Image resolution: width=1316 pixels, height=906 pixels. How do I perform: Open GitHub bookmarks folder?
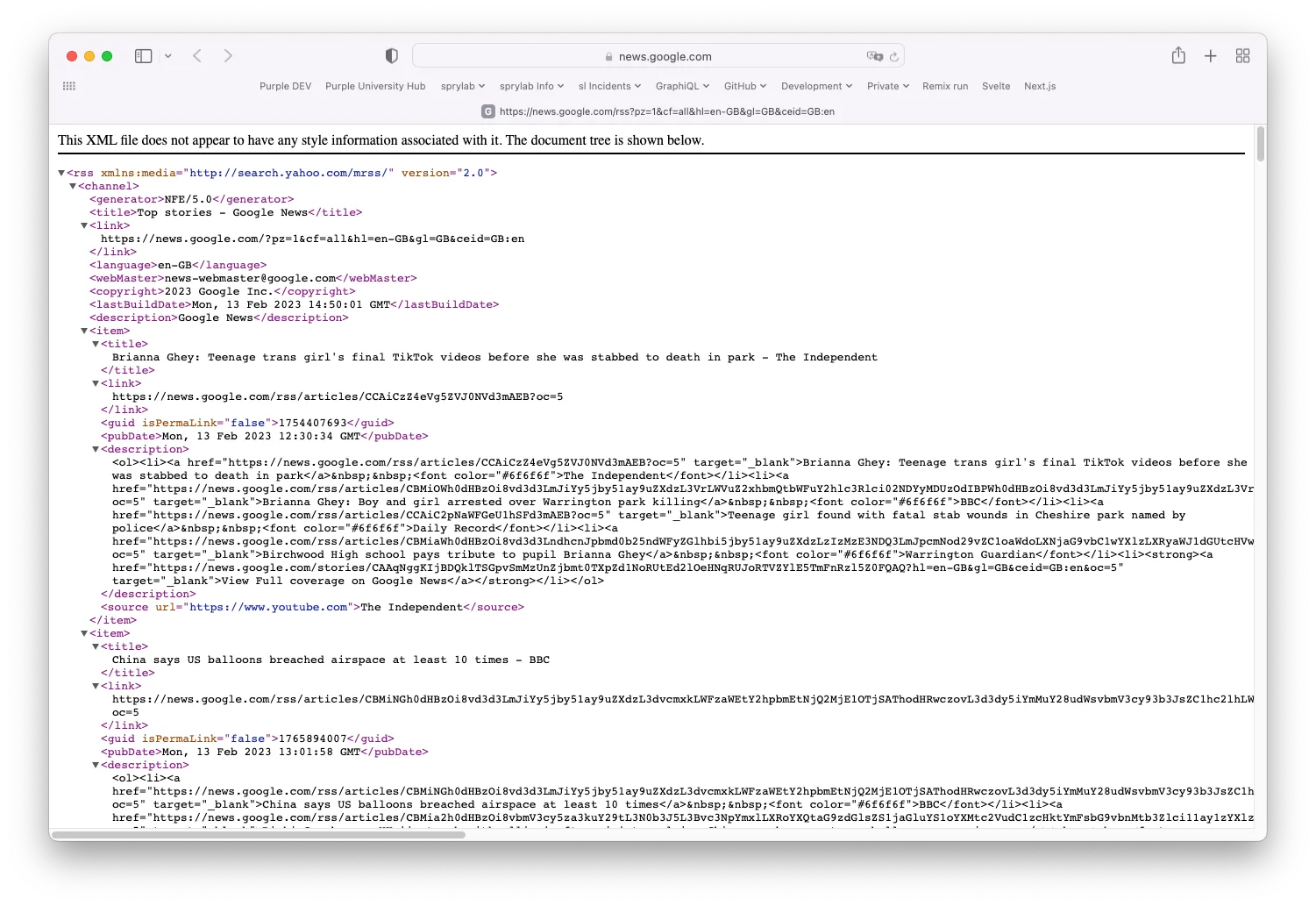click(745, 86)
